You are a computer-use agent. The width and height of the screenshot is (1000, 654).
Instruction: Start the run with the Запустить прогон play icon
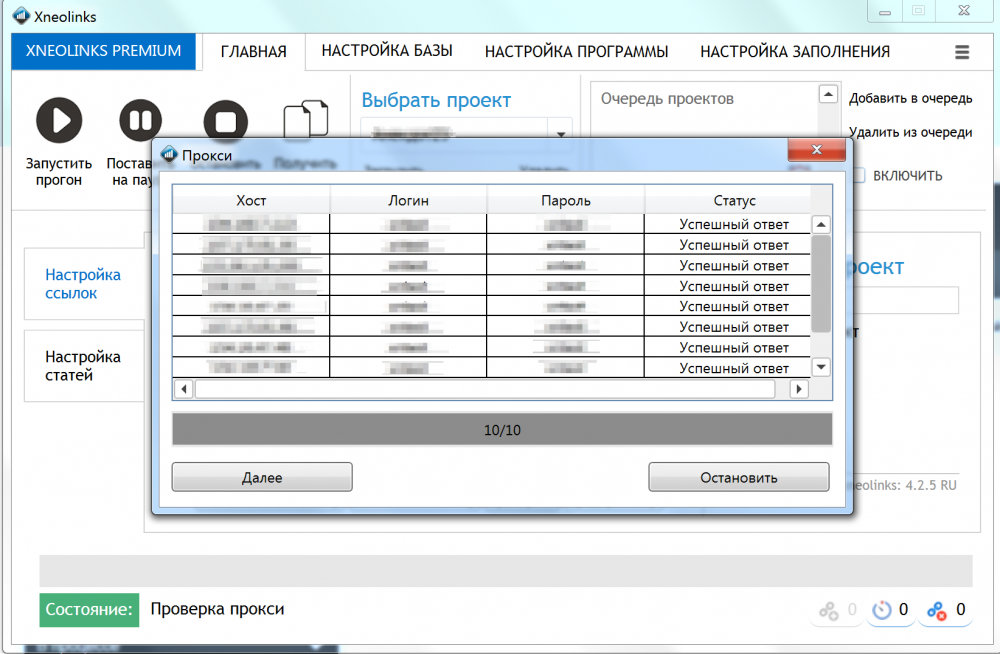(x=59, y=120)
